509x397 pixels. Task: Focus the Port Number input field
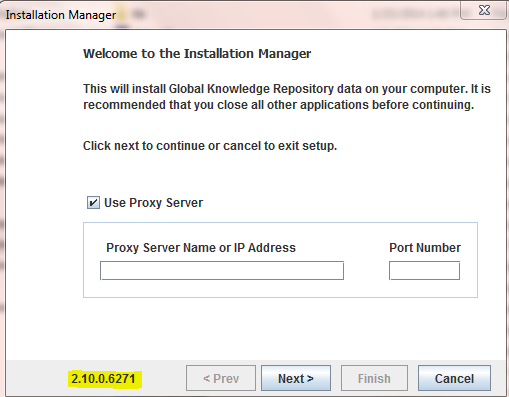tap(424, 270)
